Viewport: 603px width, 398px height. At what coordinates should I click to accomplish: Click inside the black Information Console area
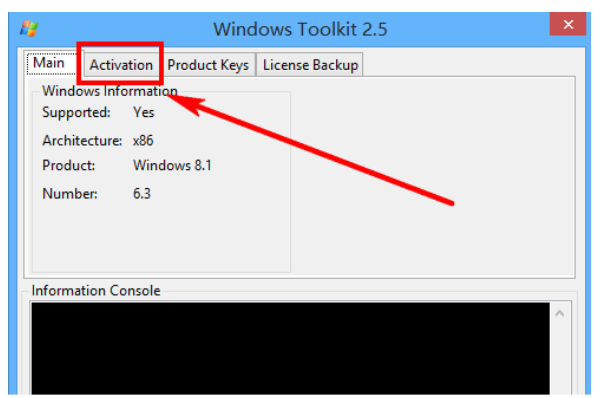[x=290, y=348]
